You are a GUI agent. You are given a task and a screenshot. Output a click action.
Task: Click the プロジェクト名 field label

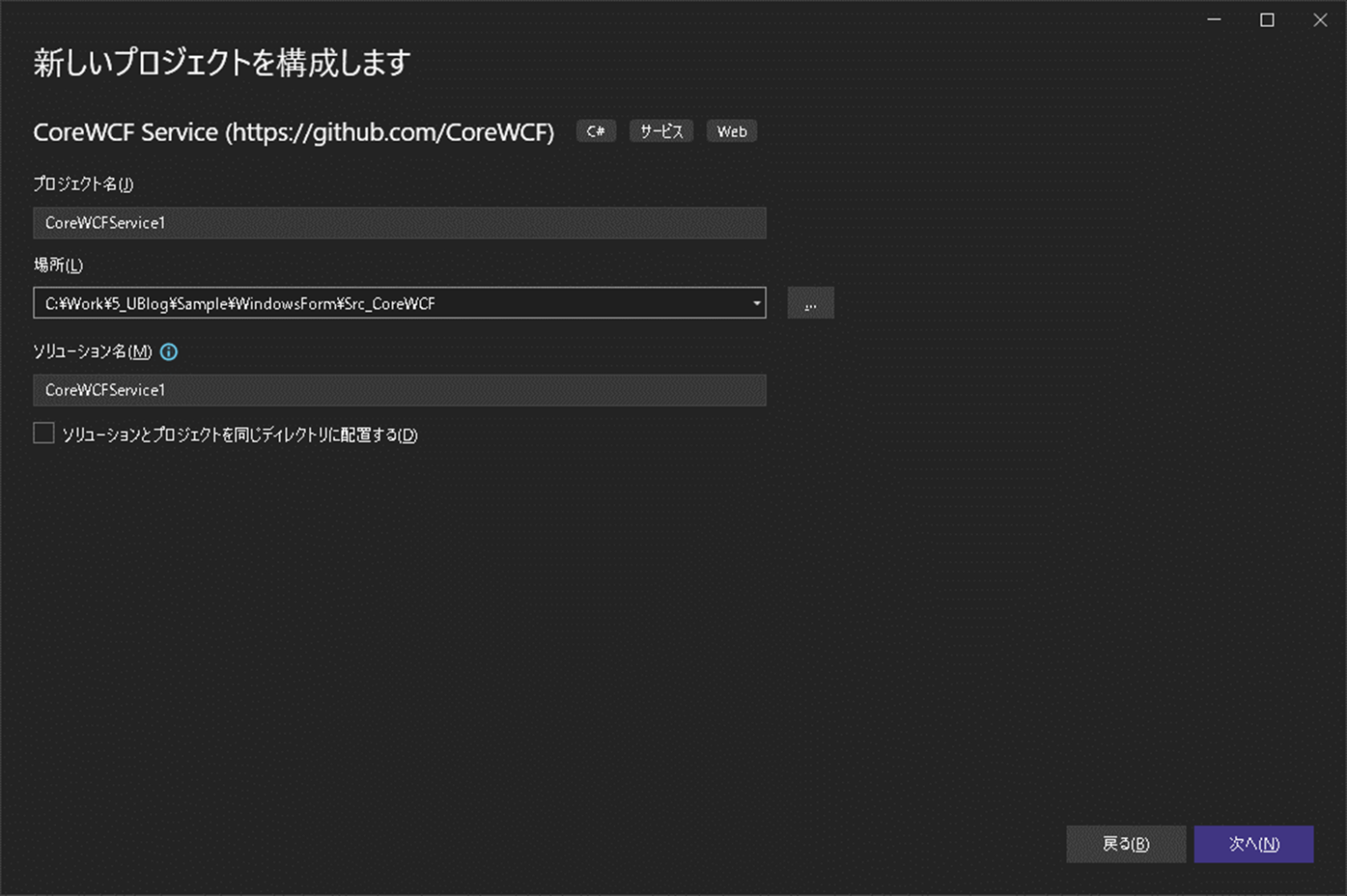(82, 185)
